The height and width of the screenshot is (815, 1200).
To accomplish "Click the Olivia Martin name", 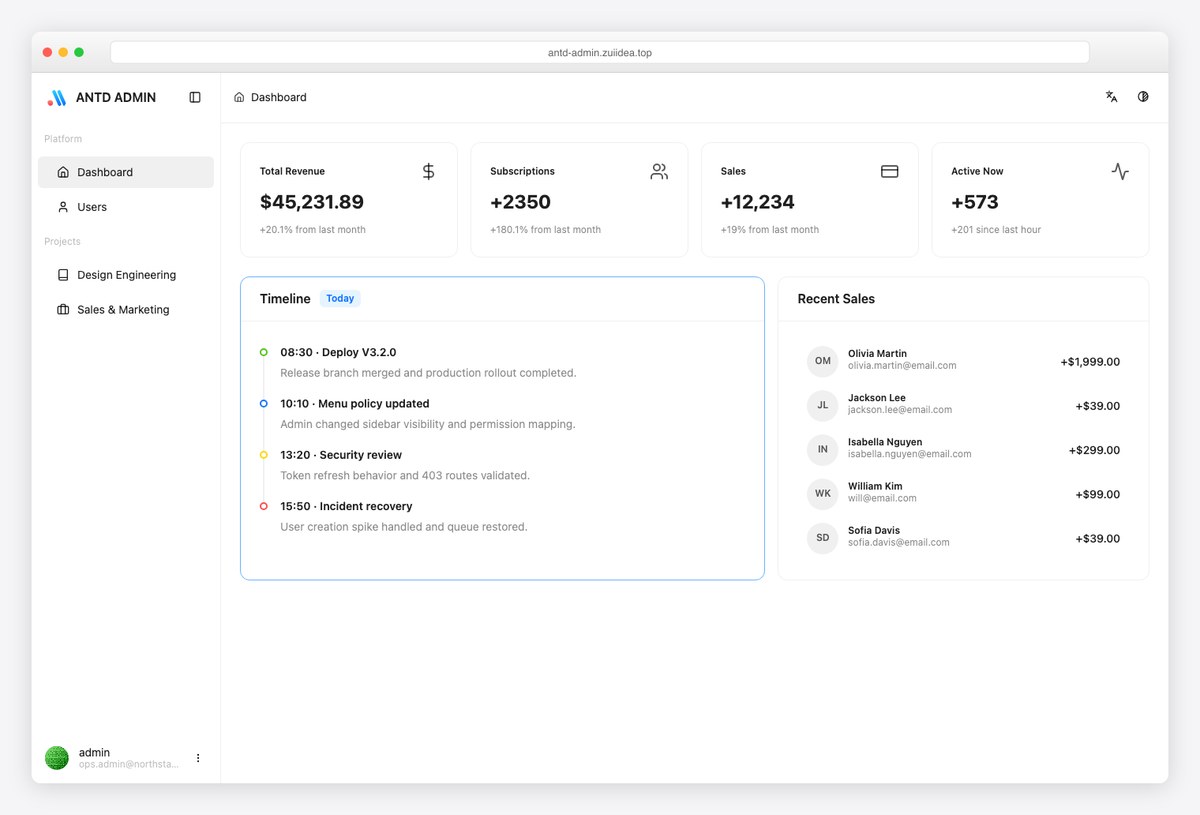I will click(x=878, y=354).
